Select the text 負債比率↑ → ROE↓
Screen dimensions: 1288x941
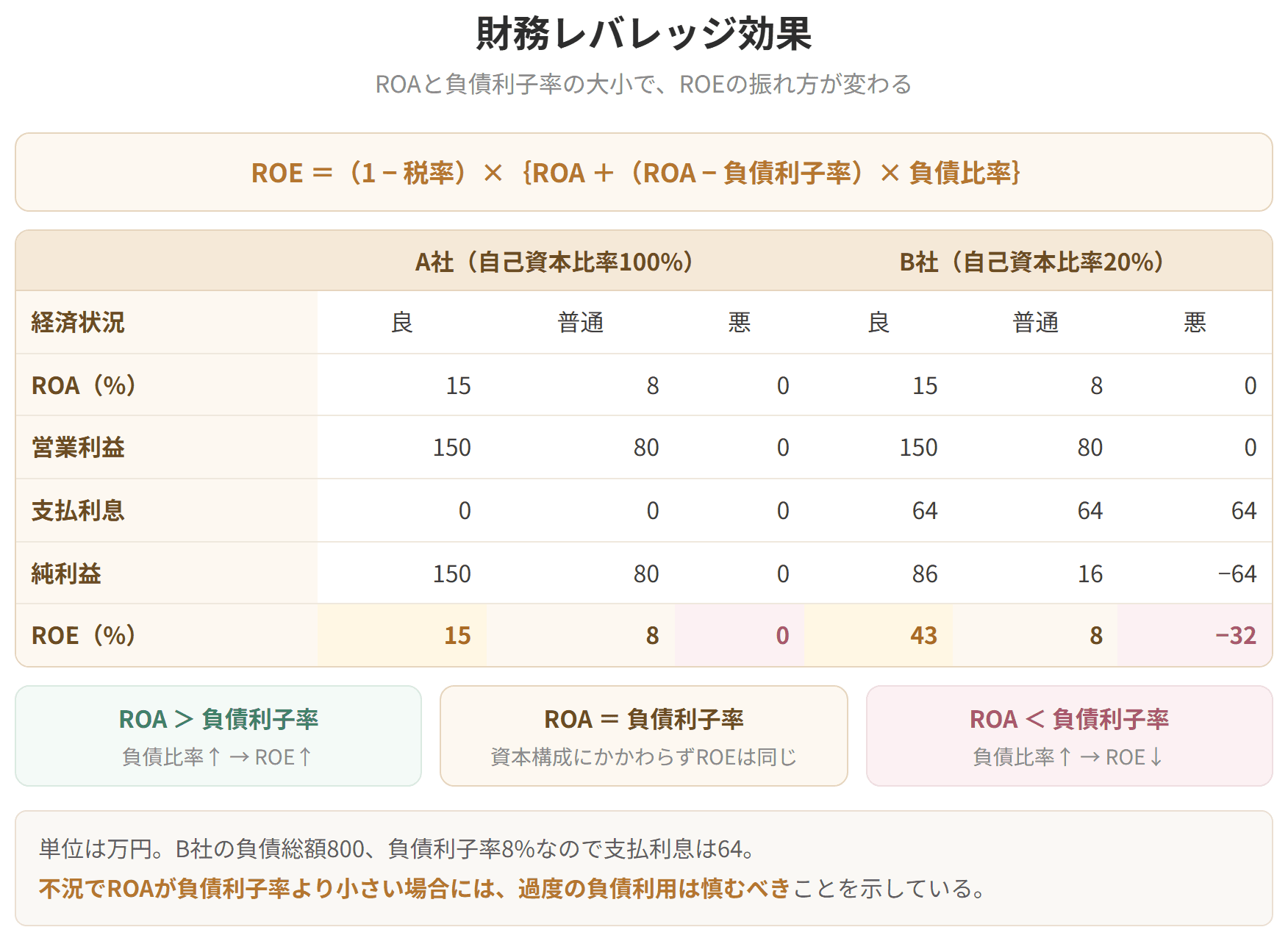click(1069, 757)
